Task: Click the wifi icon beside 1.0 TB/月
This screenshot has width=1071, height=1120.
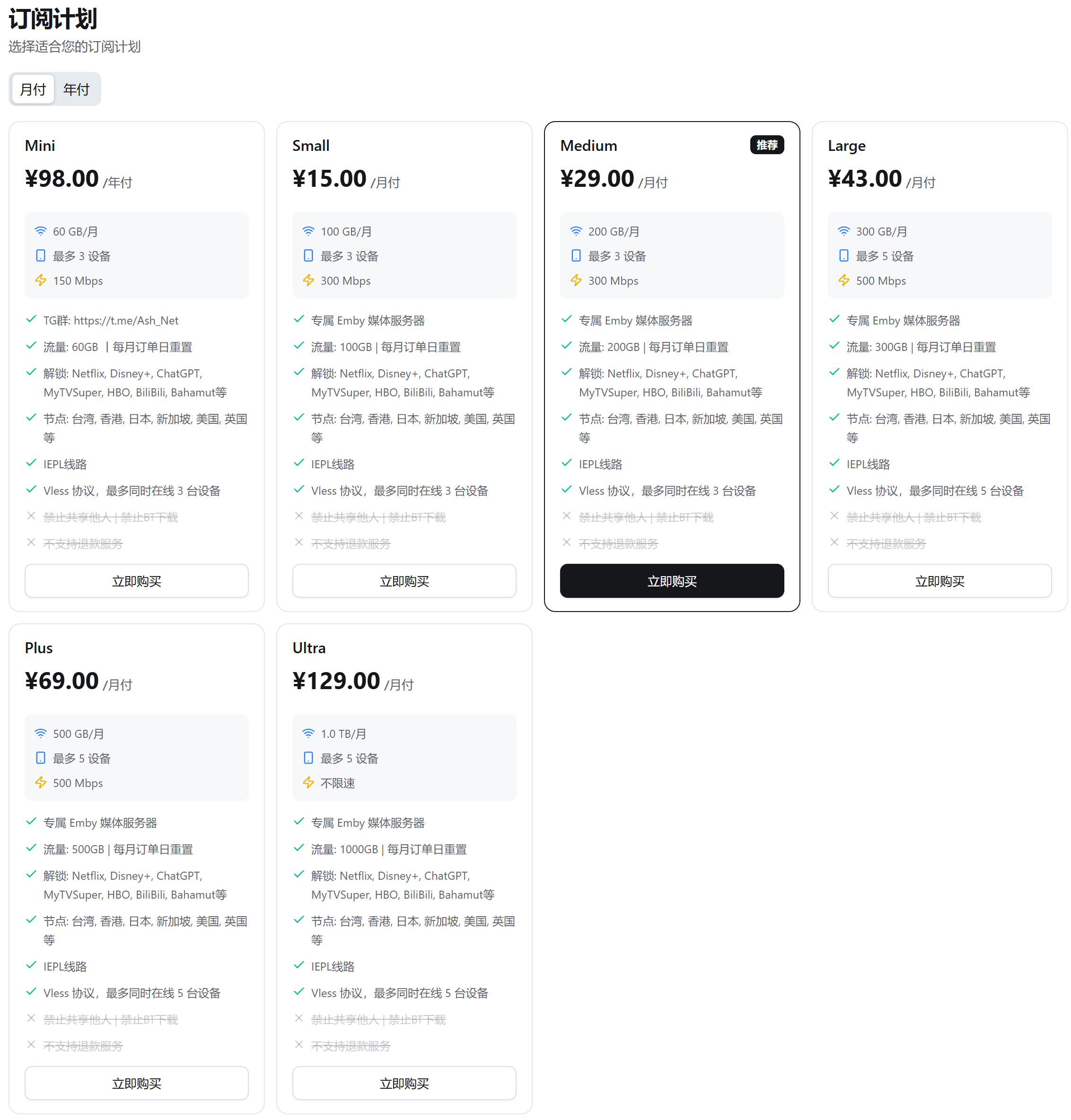Action: tap(308, 734)
